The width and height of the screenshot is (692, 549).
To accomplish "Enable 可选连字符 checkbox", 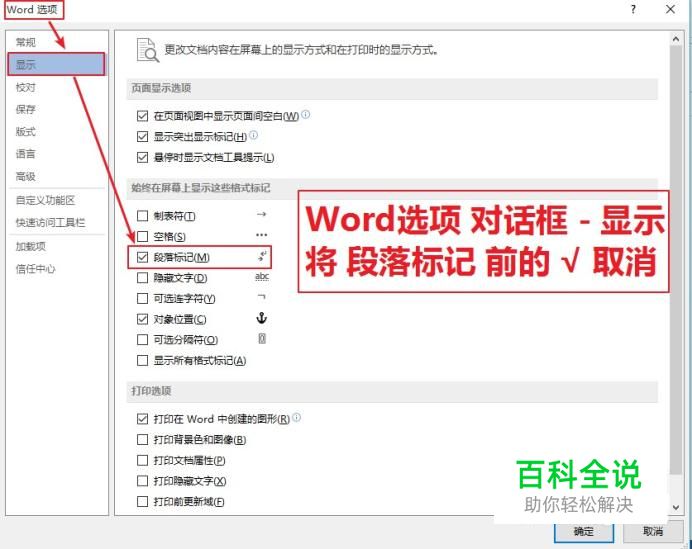I will pyautogui.click(x=142, y=299).
